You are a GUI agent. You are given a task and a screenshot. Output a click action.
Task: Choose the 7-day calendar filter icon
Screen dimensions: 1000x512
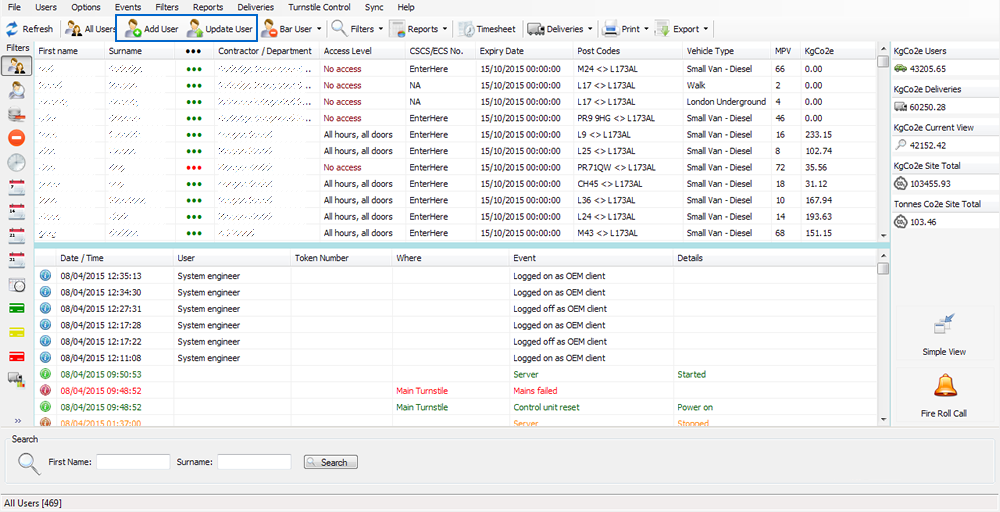click(x=17, y=187)
